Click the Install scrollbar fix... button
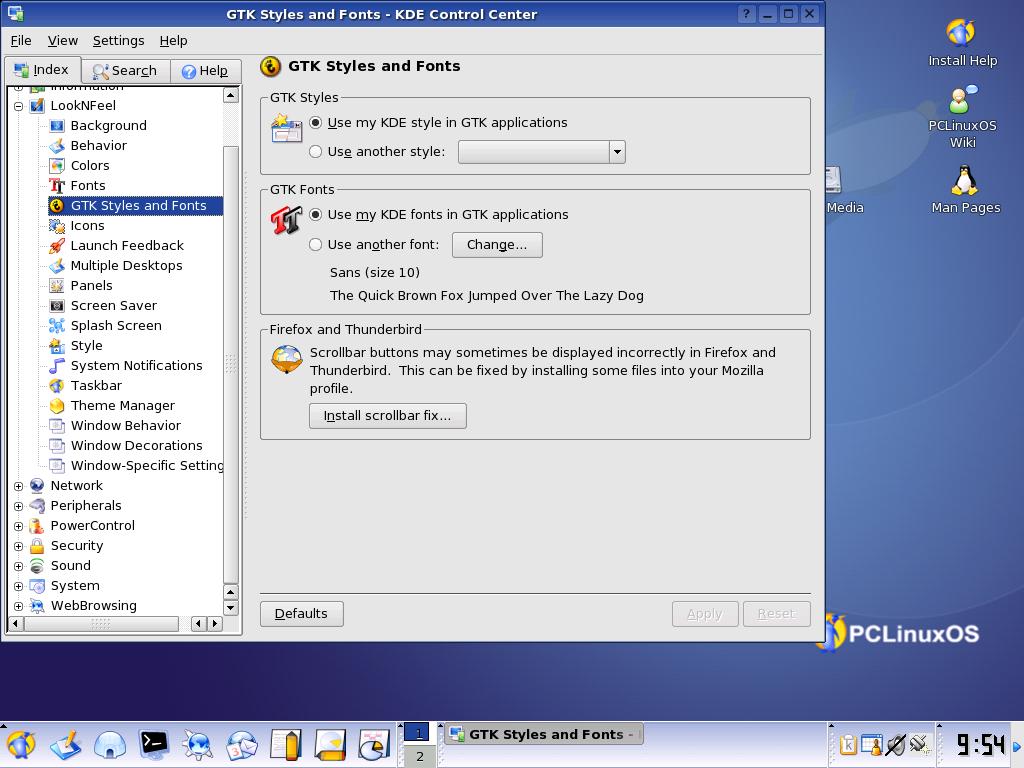This screenshot has width=1024, height=768. pos(387,416)
